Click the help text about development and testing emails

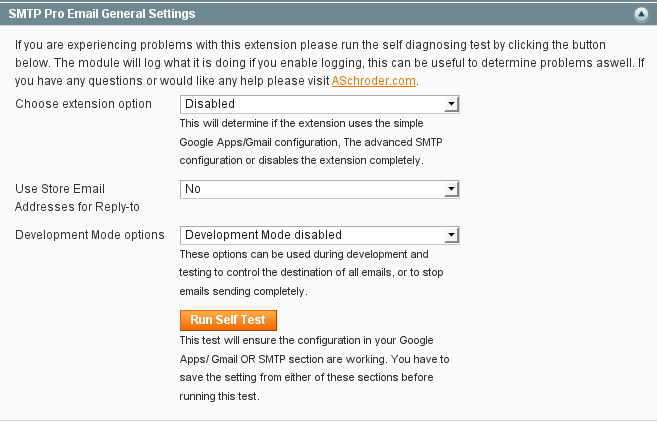(x=311, y=272)
